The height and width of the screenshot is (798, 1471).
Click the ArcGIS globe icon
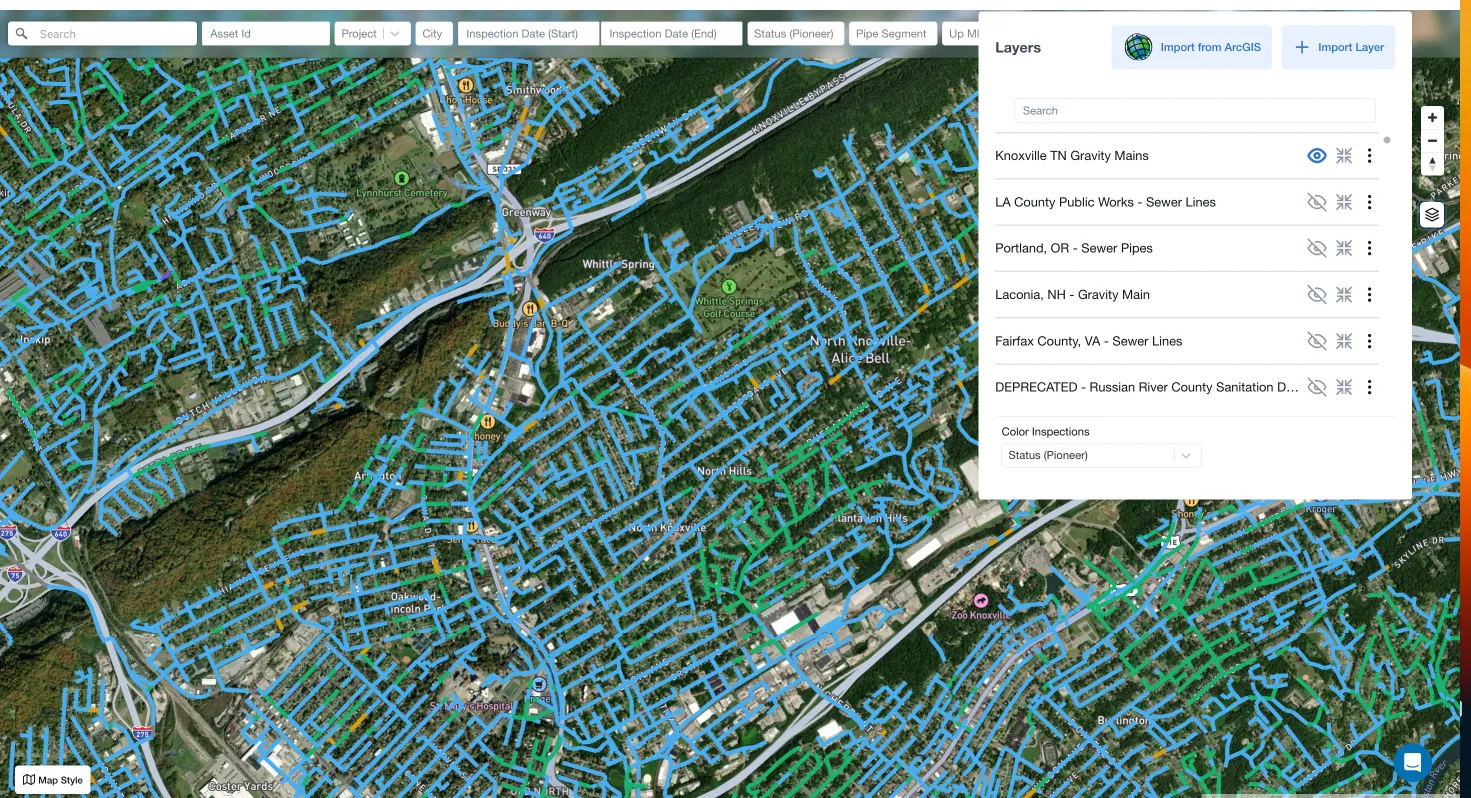pyautogui.click(x=1138, y=47)
